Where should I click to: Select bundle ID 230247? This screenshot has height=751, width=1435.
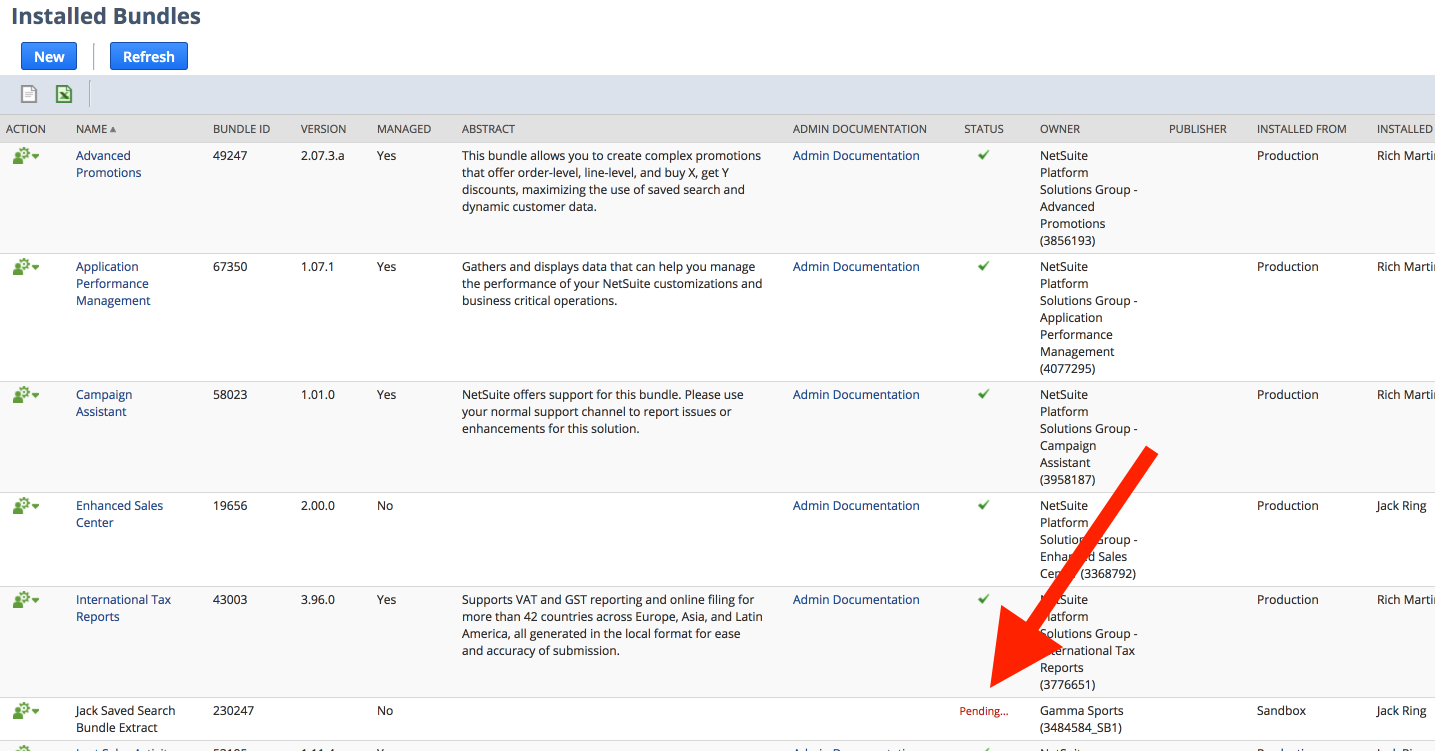[234, 711]
